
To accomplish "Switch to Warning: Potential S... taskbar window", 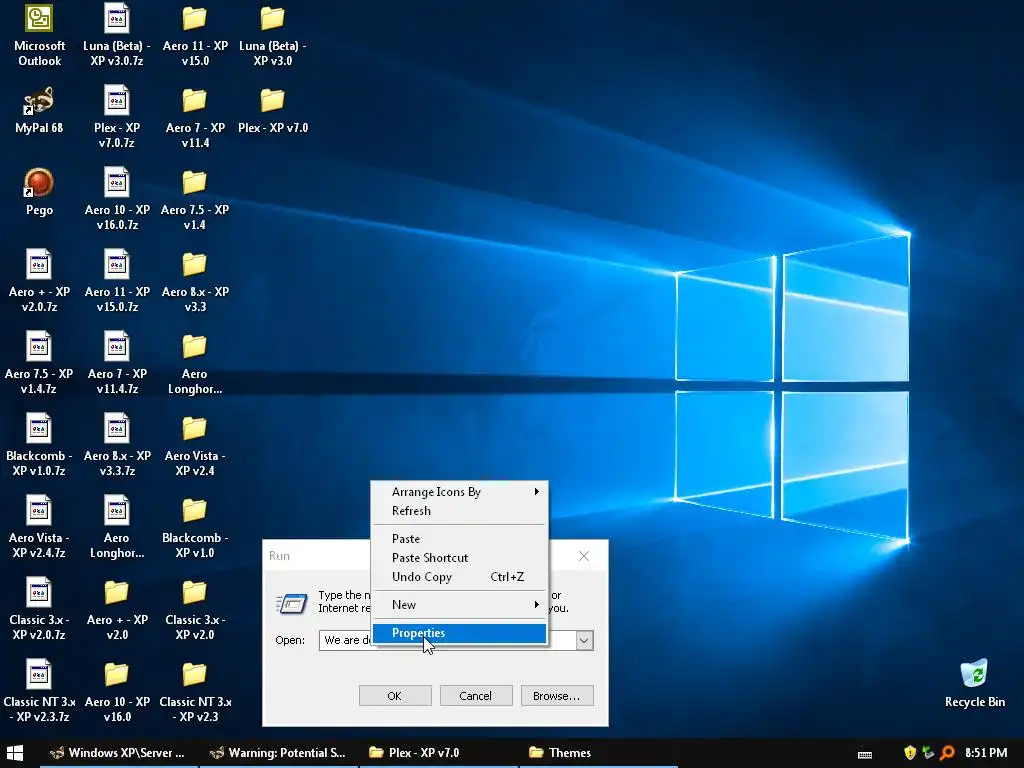I will 279,753.
